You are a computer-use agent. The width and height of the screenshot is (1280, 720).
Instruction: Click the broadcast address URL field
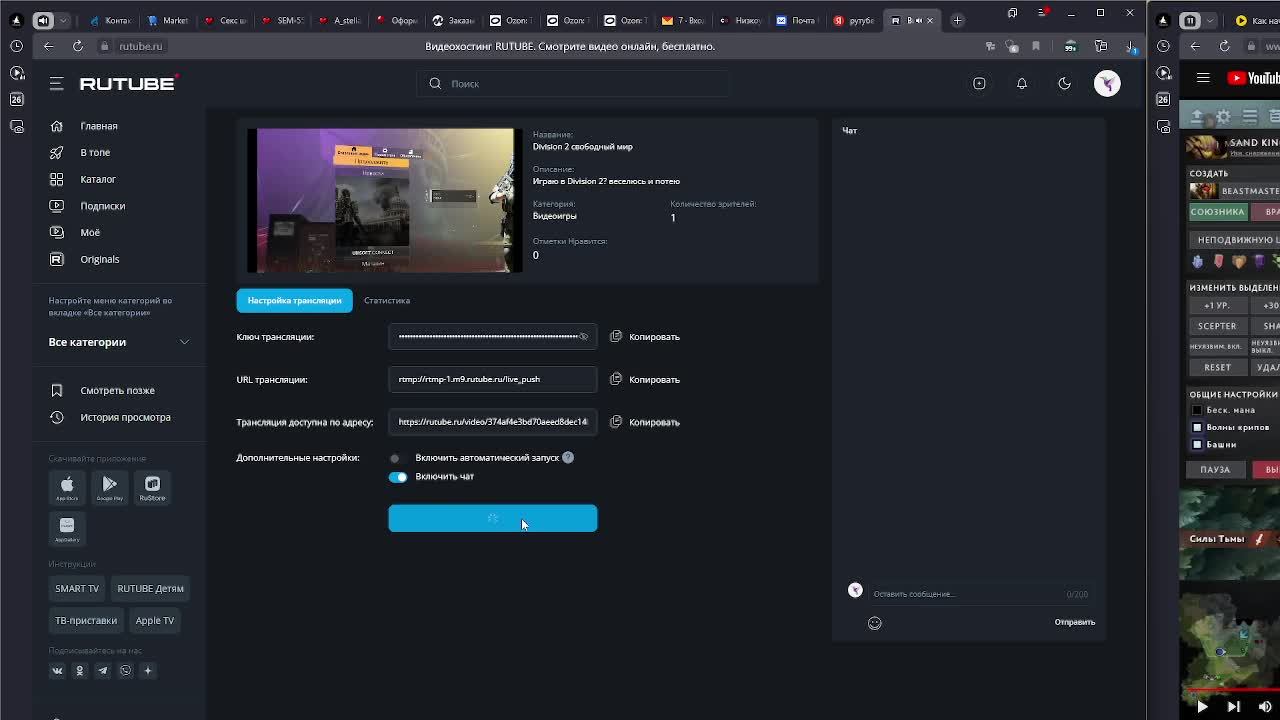pyautogui.click(x=493, y=422)
